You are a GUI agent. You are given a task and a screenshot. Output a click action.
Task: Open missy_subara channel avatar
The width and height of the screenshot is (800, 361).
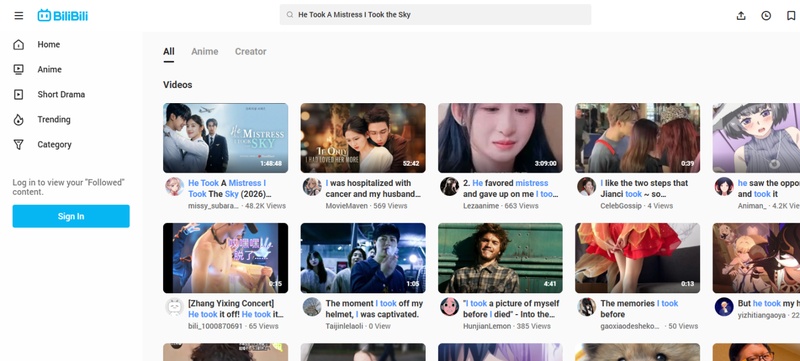pos(174,187)
